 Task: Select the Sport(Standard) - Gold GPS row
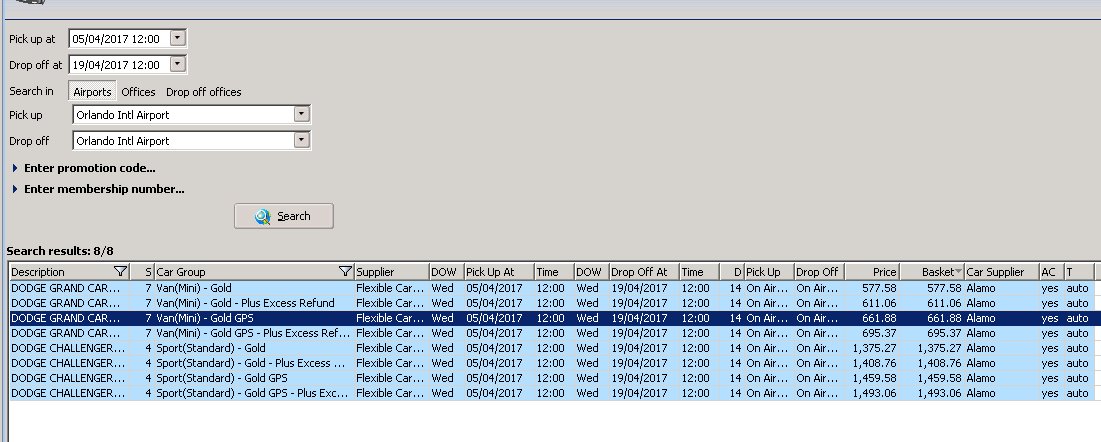[x=551, y=378]
